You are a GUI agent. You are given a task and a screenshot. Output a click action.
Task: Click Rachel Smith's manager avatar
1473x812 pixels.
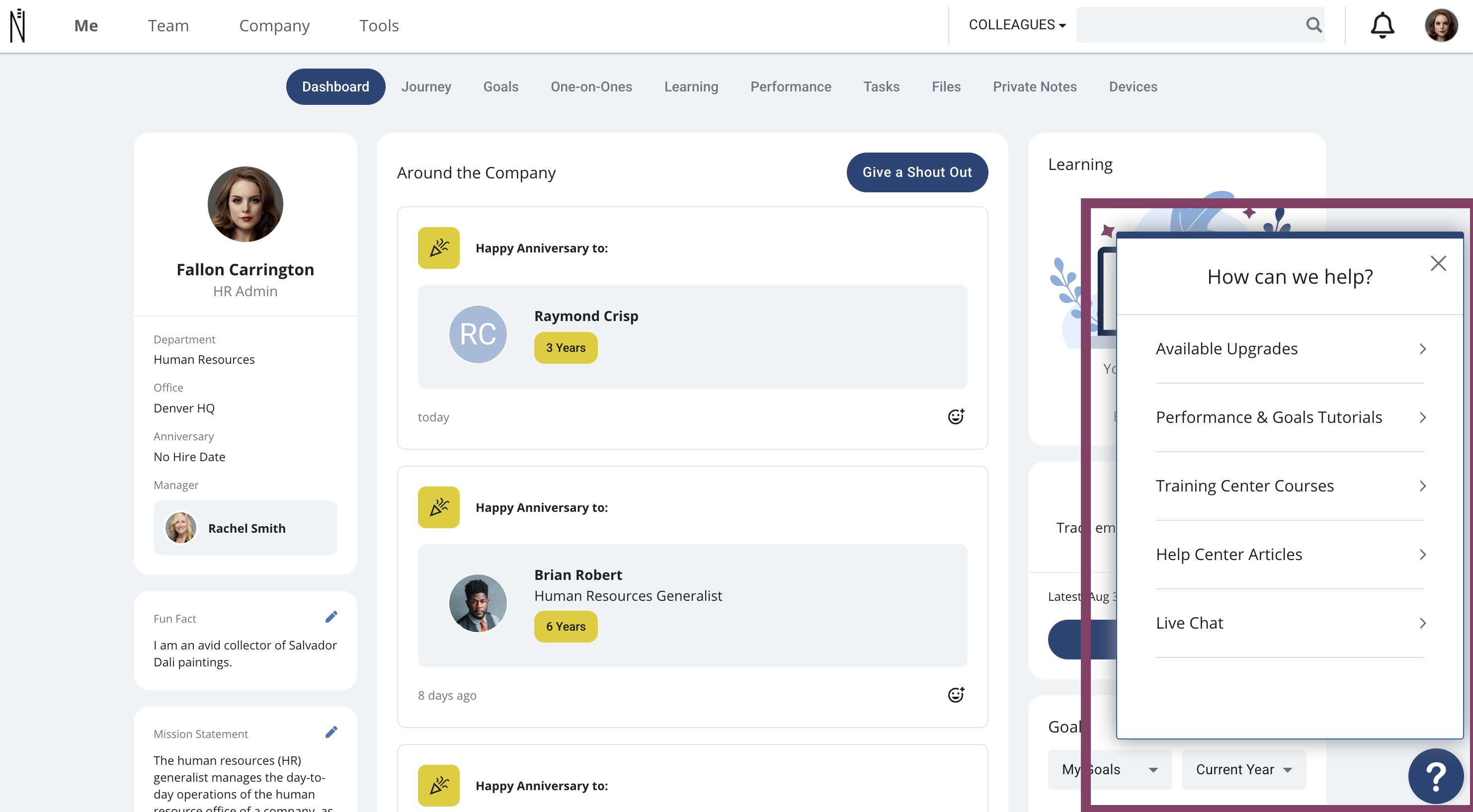181,527
